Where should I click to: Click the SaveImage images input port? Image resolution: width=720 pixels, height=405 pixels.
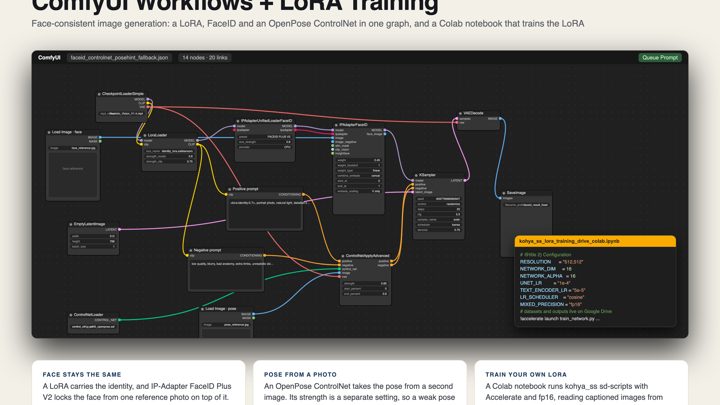501,198
